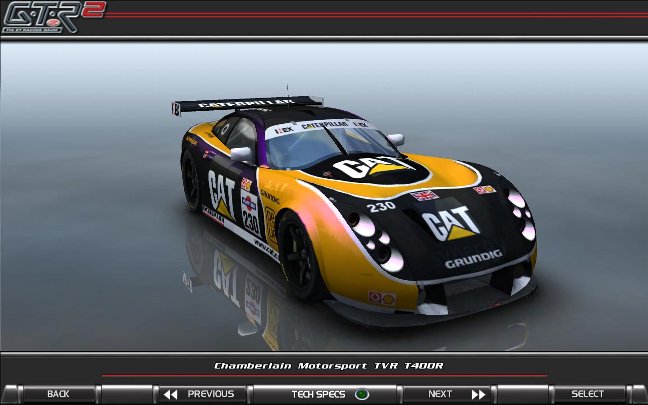Advance to the NEXT car
Viewport: 648px width, 405px height.
447,394
